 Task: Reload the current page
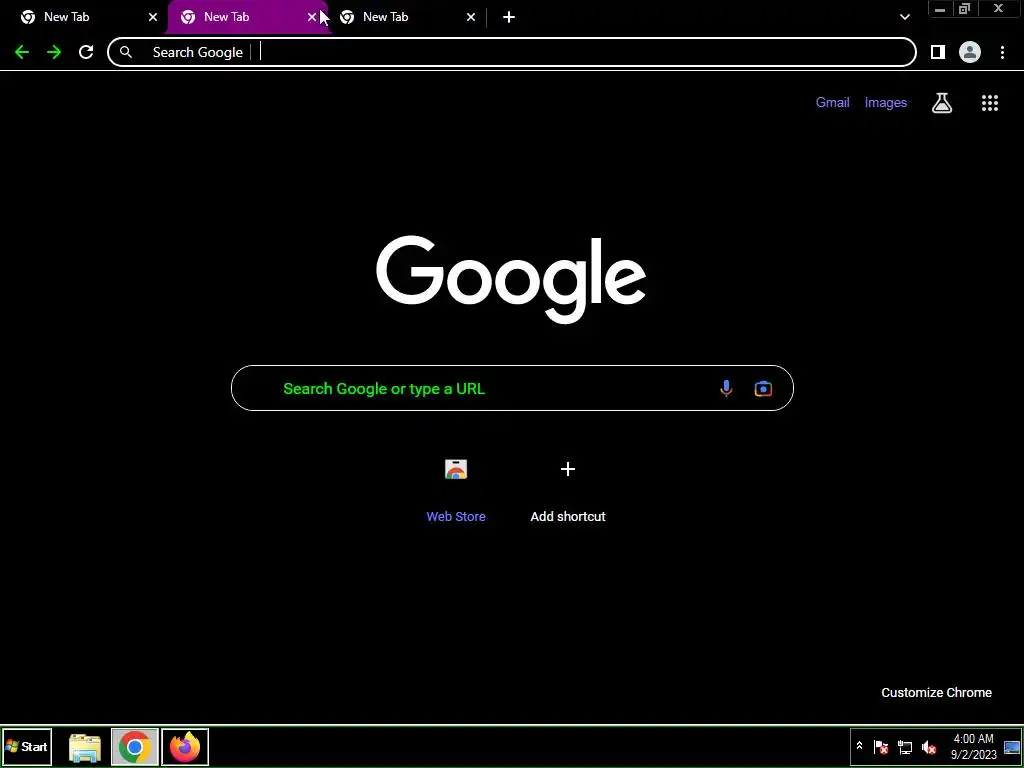tap(86, 52)
